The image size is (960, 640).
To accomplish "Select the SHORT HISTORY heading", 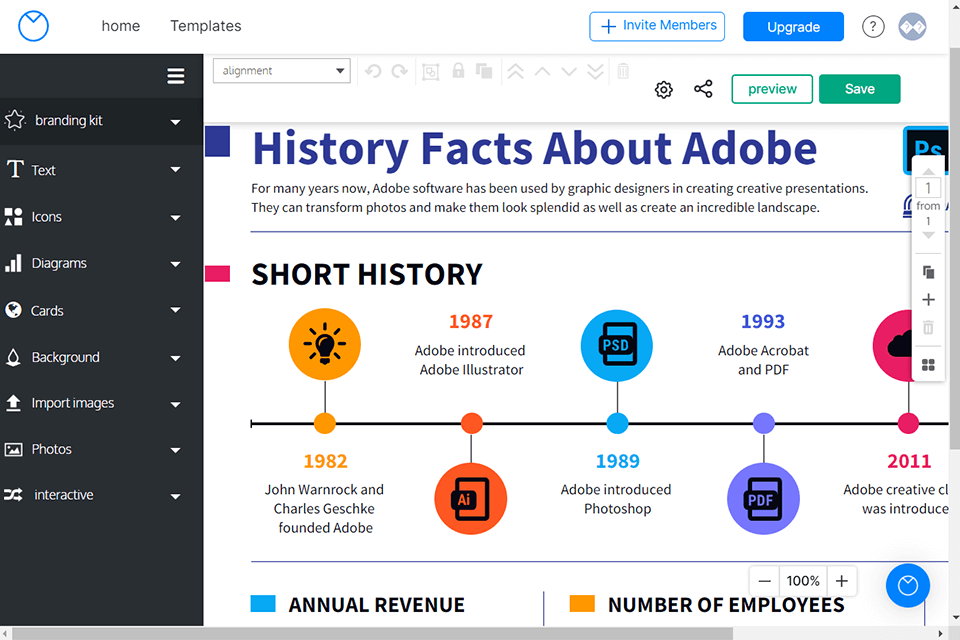I will tap(367, 274).
